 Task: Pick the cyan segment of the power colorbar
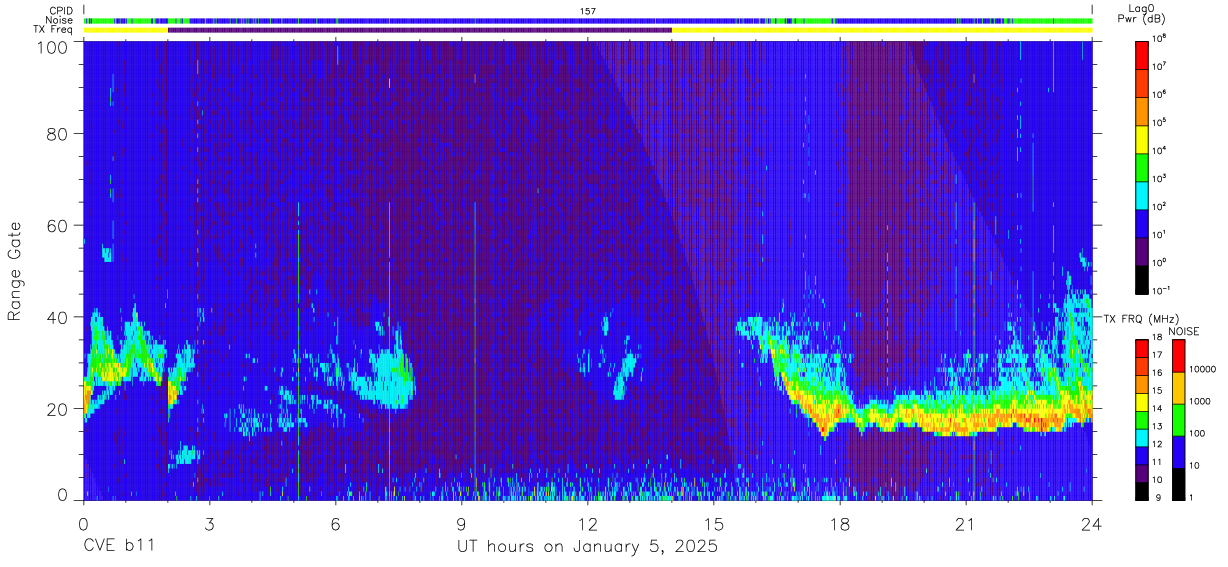pyautogui.click(x=1141, y=193)
